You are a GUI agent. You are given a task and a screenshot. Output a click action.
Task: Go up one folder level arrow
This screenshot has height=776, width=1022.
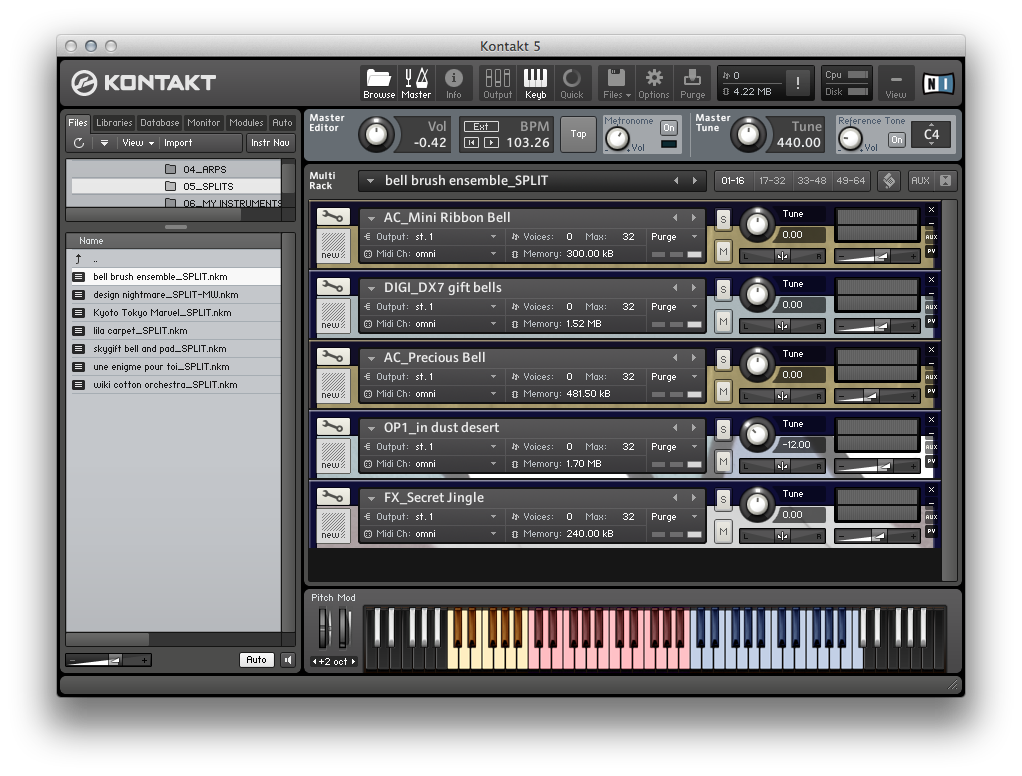78,259
